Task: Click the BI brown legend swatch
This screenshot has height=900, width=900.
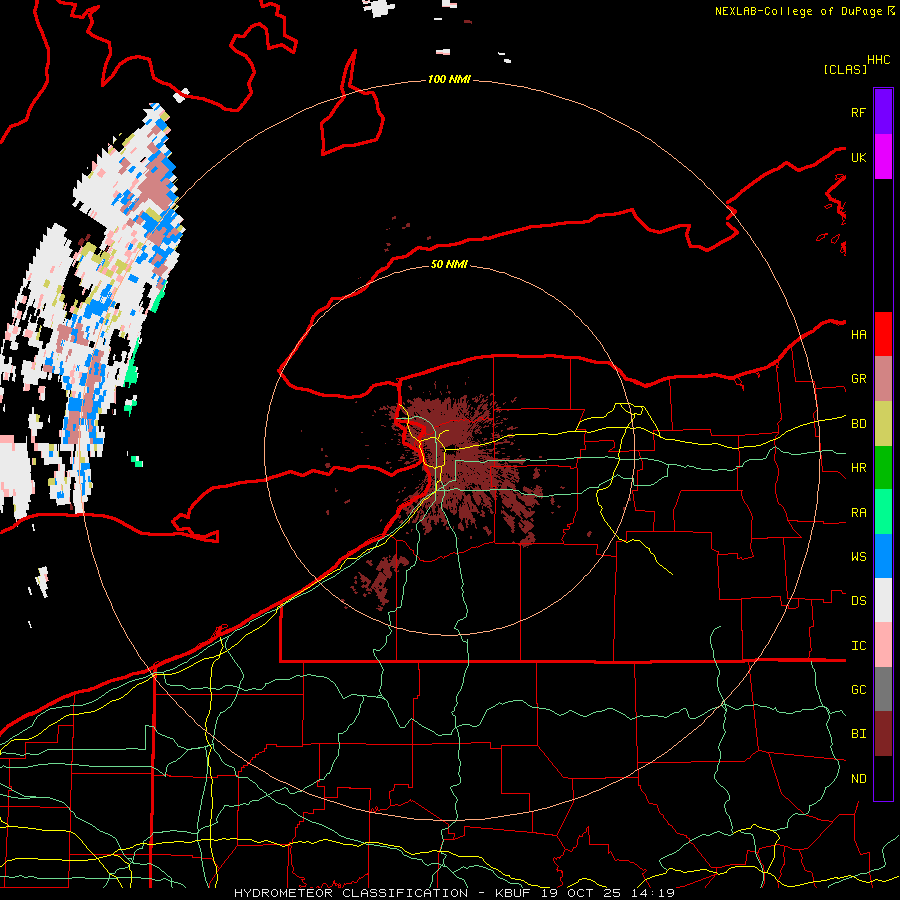Action: [883, 734]
